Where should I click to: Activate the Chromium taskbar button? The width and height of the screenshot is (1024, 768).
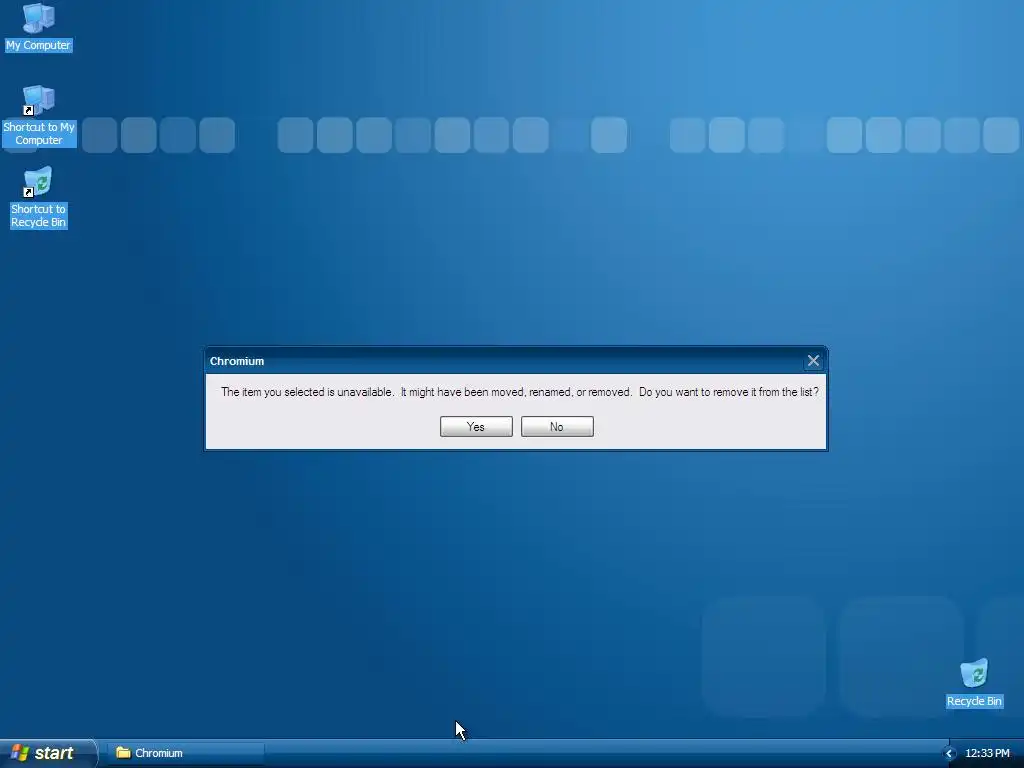pyautogui.click(x=186, y=753)
